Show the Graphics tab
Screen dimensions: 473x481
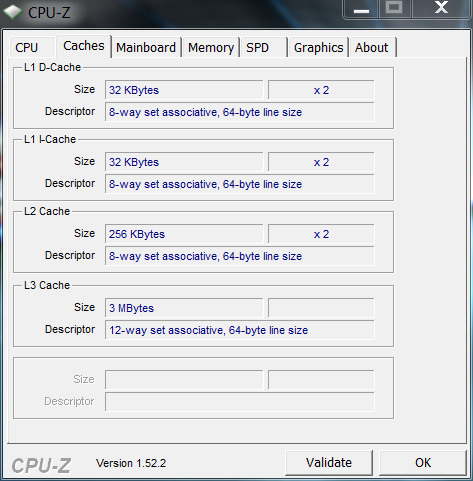click(x=318, y=47)
